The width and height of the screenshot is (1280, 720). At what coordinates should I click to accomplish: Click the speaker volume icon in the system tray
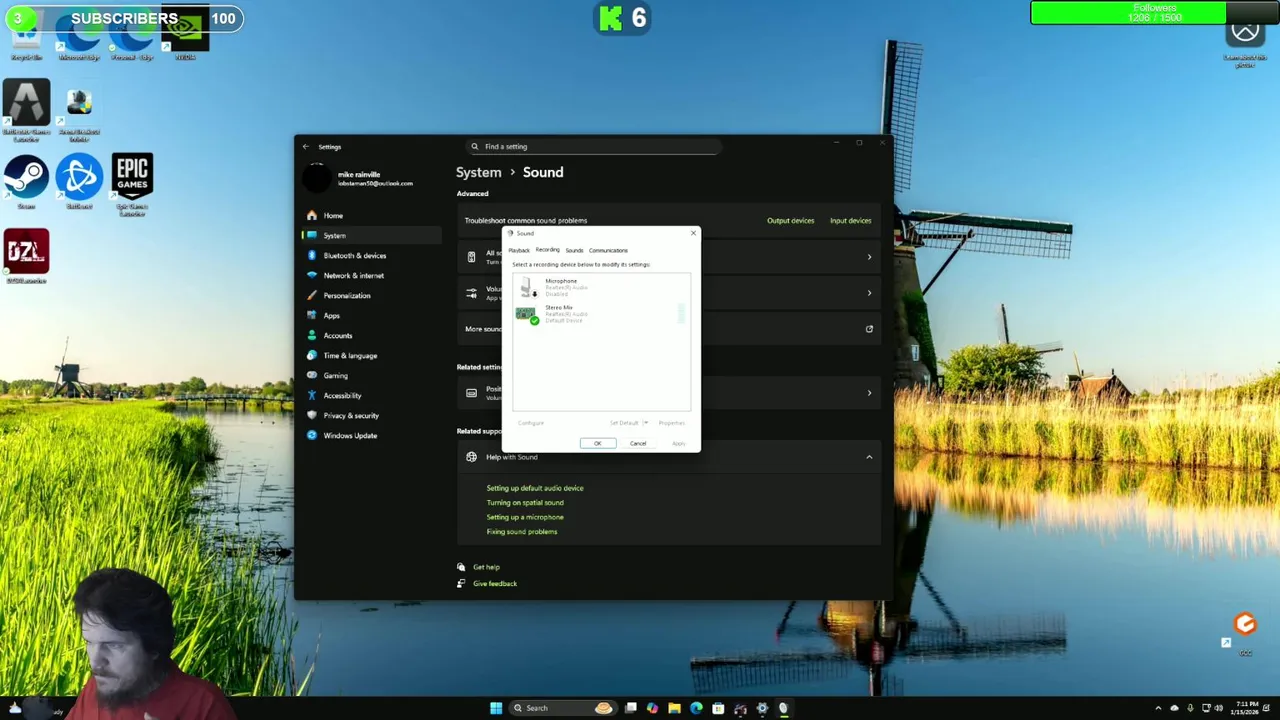coord(1218,708)
